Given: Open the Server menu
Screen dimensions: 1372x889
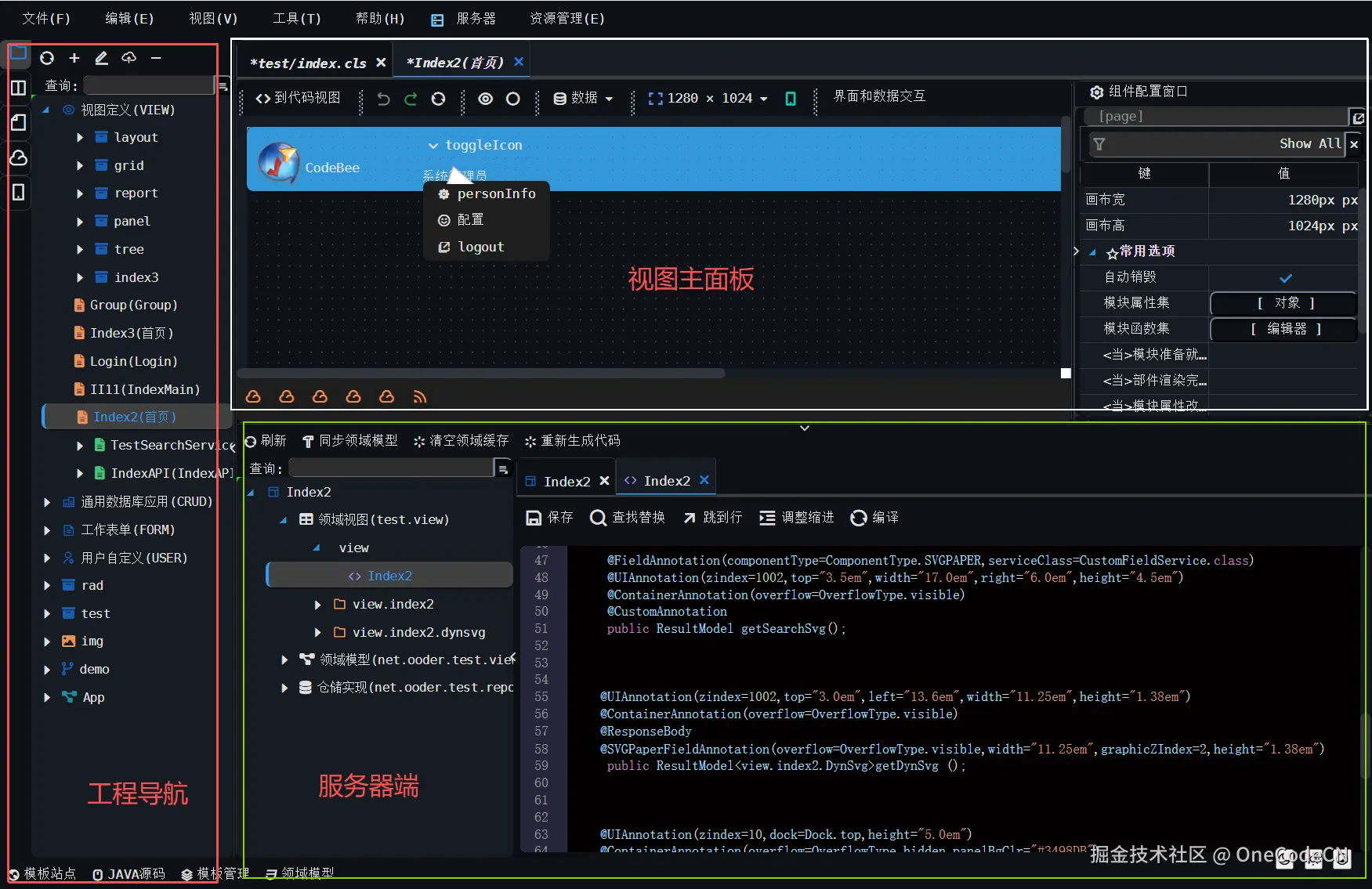Looking at the screenshot, I should point(464,18).
